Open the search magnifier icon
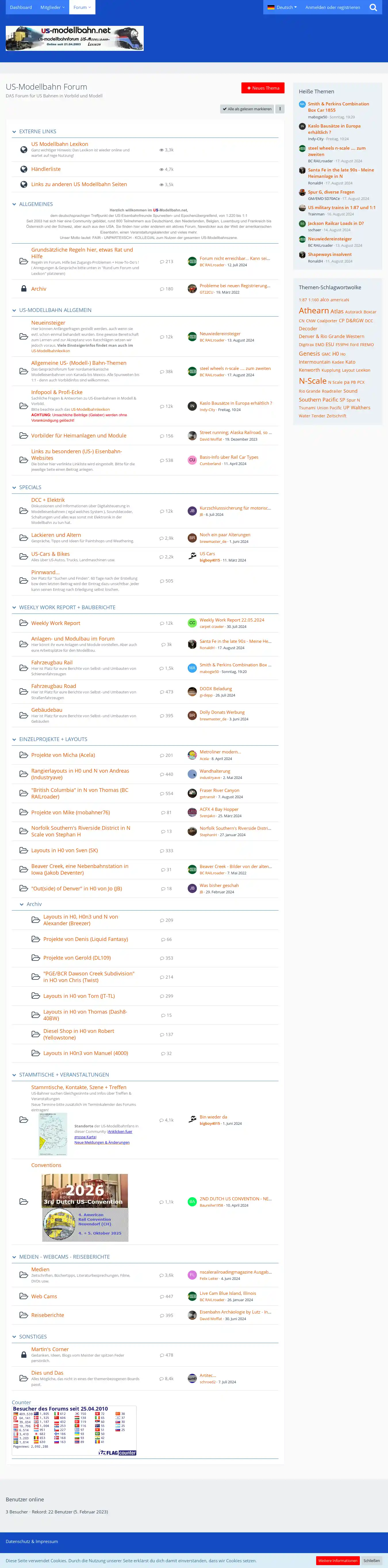The image size is (388, 1568). [x=373, y=7]
